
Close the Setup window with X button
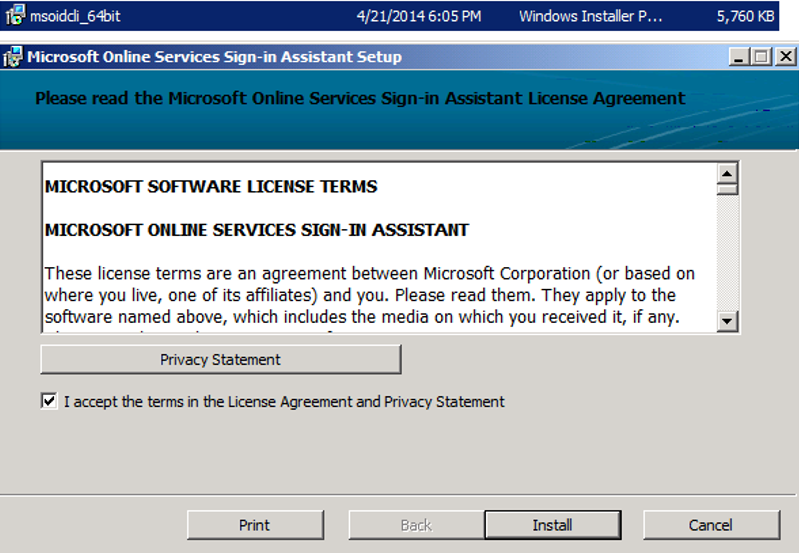[x=783, y=57]
